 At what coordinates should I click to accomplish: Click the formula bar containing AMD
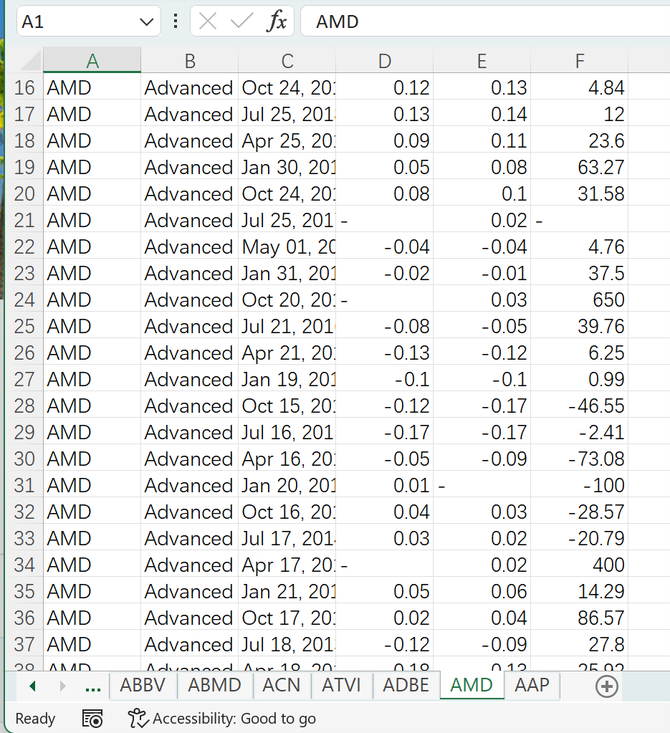485,22
